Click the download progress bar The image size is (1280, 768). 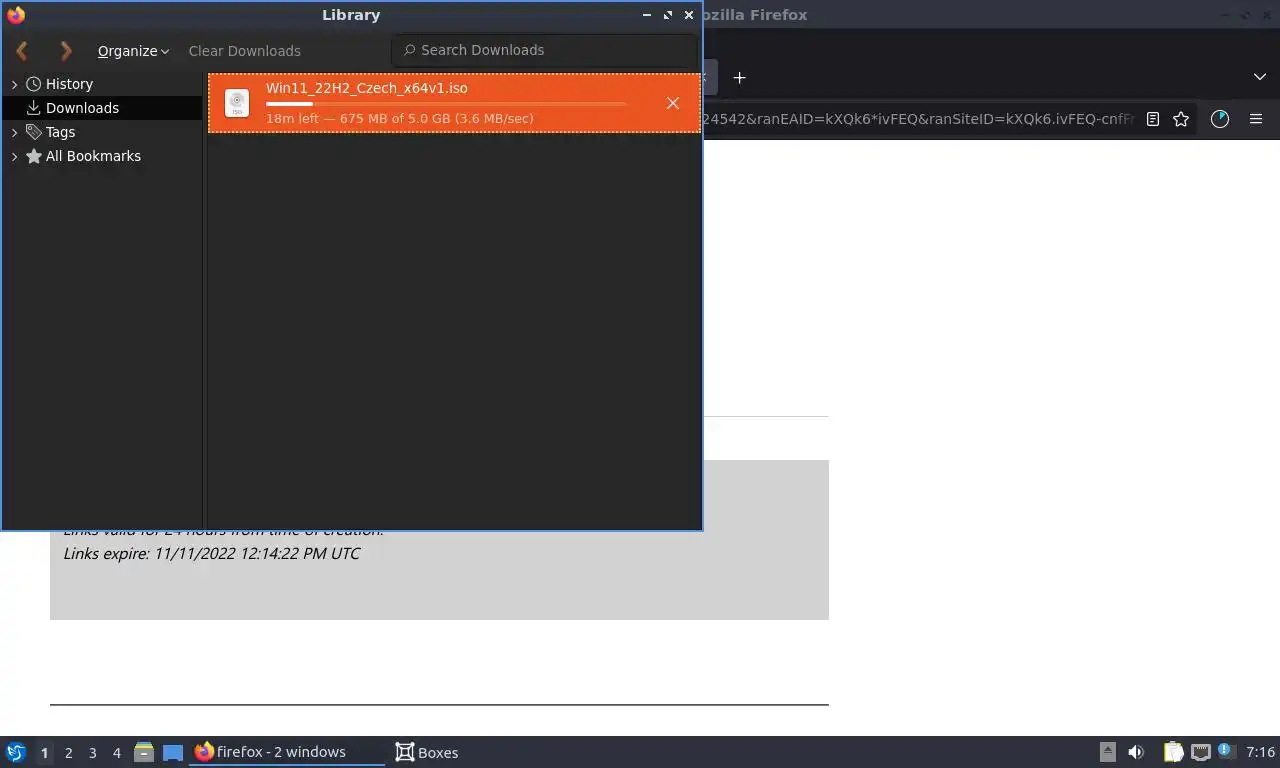tap(446, 104)
